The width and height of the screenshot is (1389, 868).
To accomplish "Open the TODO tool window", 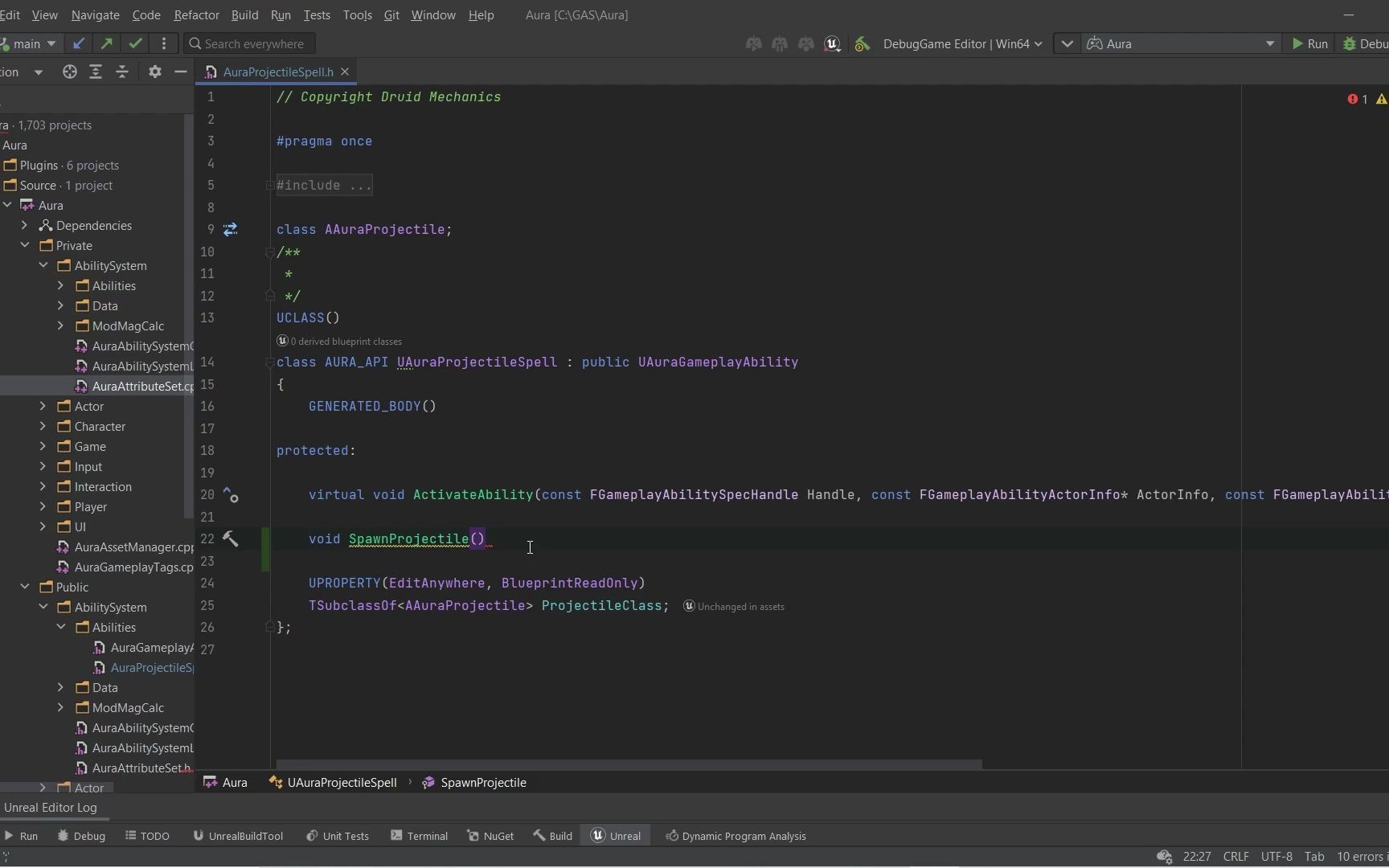I will [x=148, y=836].
